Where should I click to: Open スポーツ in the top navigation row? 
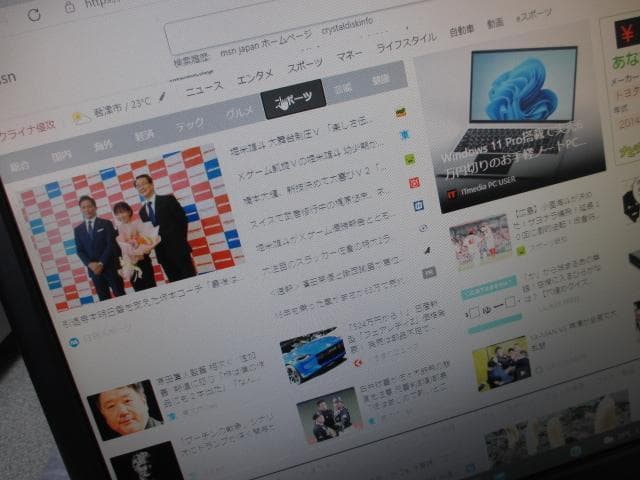point(305,64)
